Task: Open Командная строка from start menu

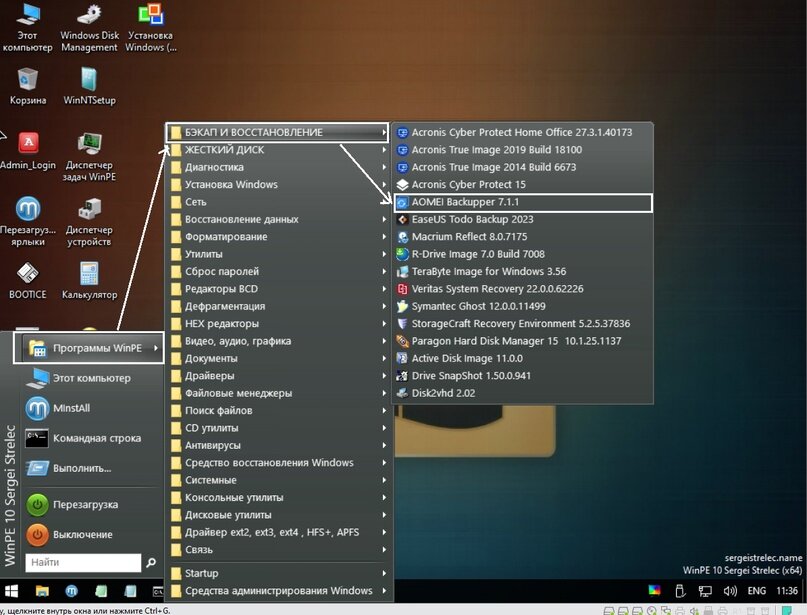Action: 92,438
